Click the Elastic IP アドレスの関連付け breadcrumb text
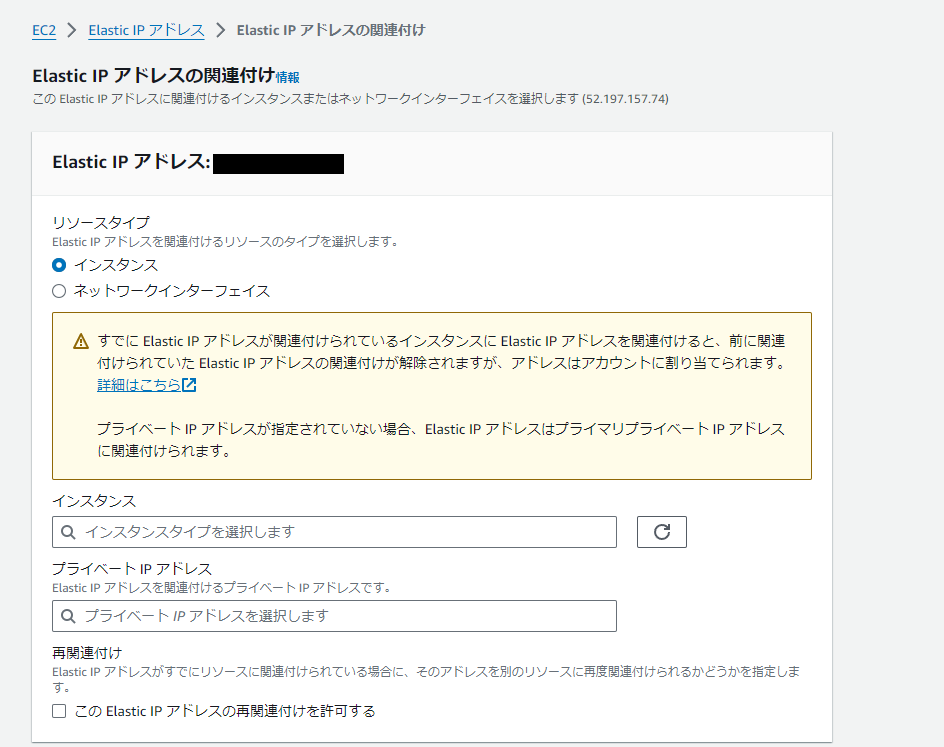Screen dimensions: 944x747 click(331, 30)
